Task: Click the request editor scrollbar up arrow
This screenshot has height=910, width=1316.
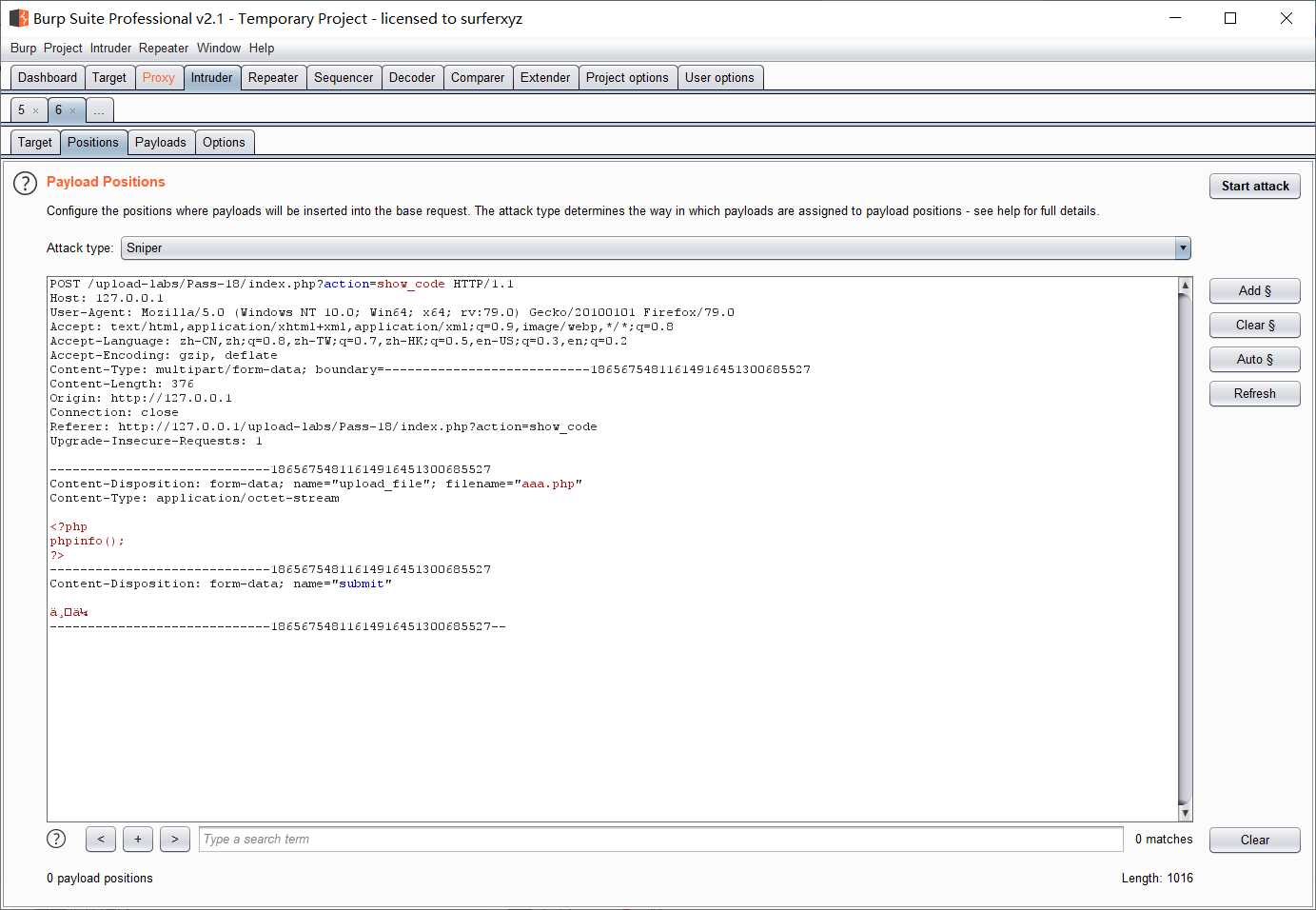Action: click(1185, 285)
